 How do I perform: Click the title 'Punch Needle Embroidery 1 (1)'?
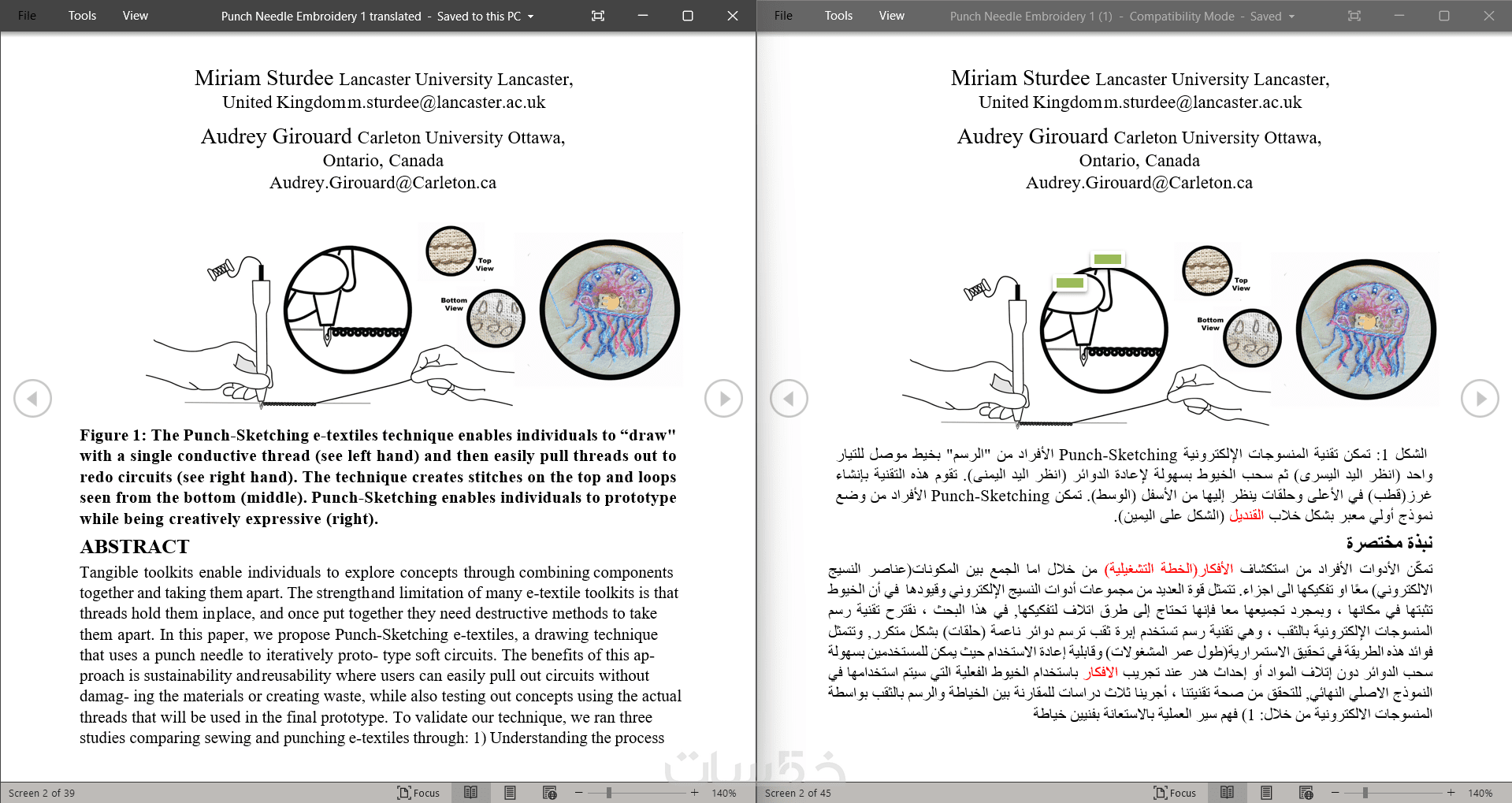(1031, 17)
